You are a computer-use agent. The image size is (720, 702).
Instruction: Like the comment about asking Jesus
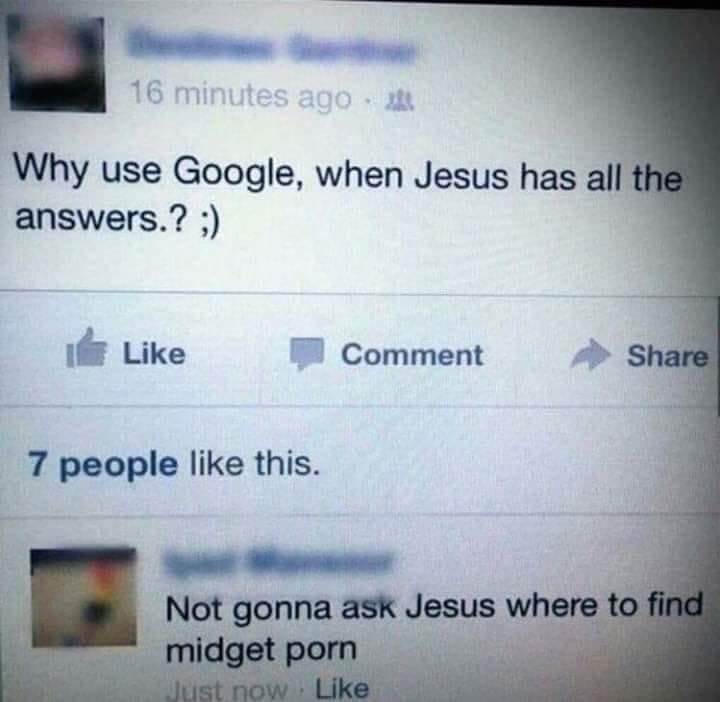coord(342,689)
